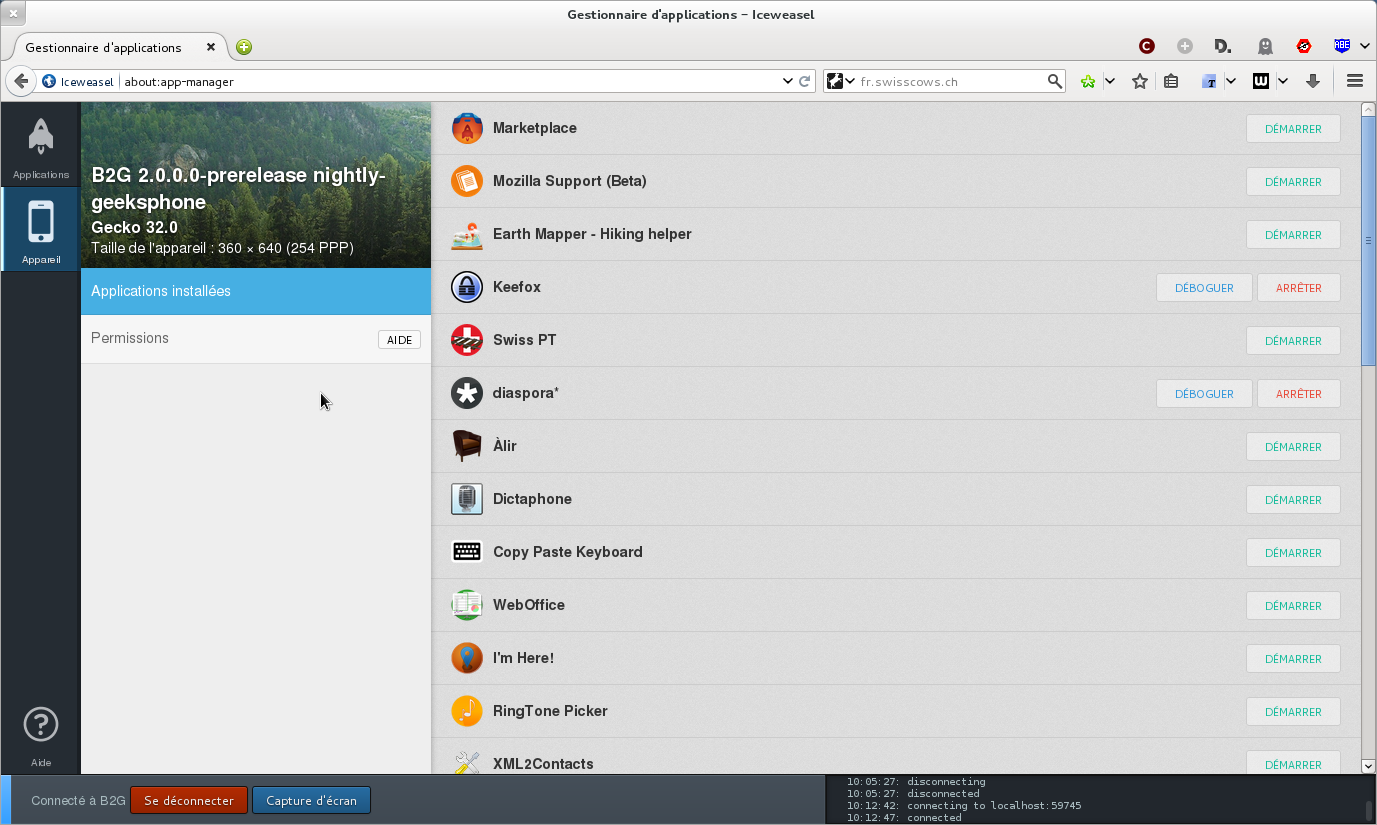Click the log console scrollbar thumb

point(1369,809)
